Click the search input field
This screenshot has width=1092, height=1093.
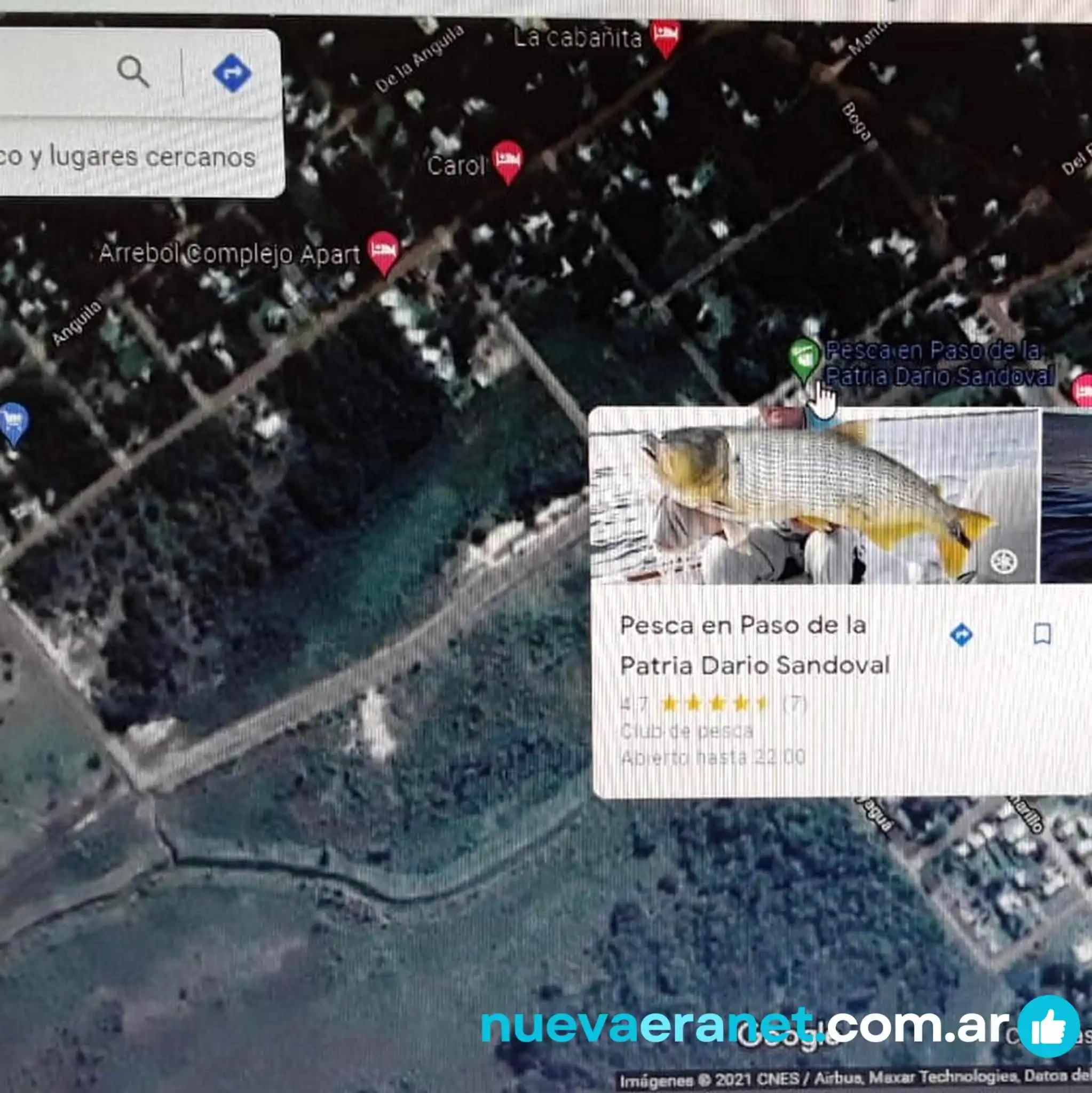pos(54,73)
